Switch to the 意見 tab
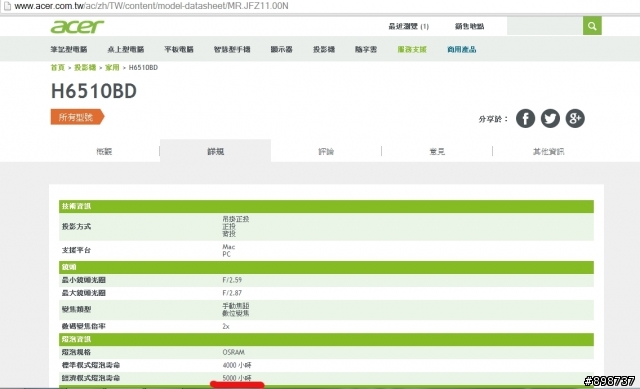Image resolution: width=640 pixels, height=389 pixels. 437,151
